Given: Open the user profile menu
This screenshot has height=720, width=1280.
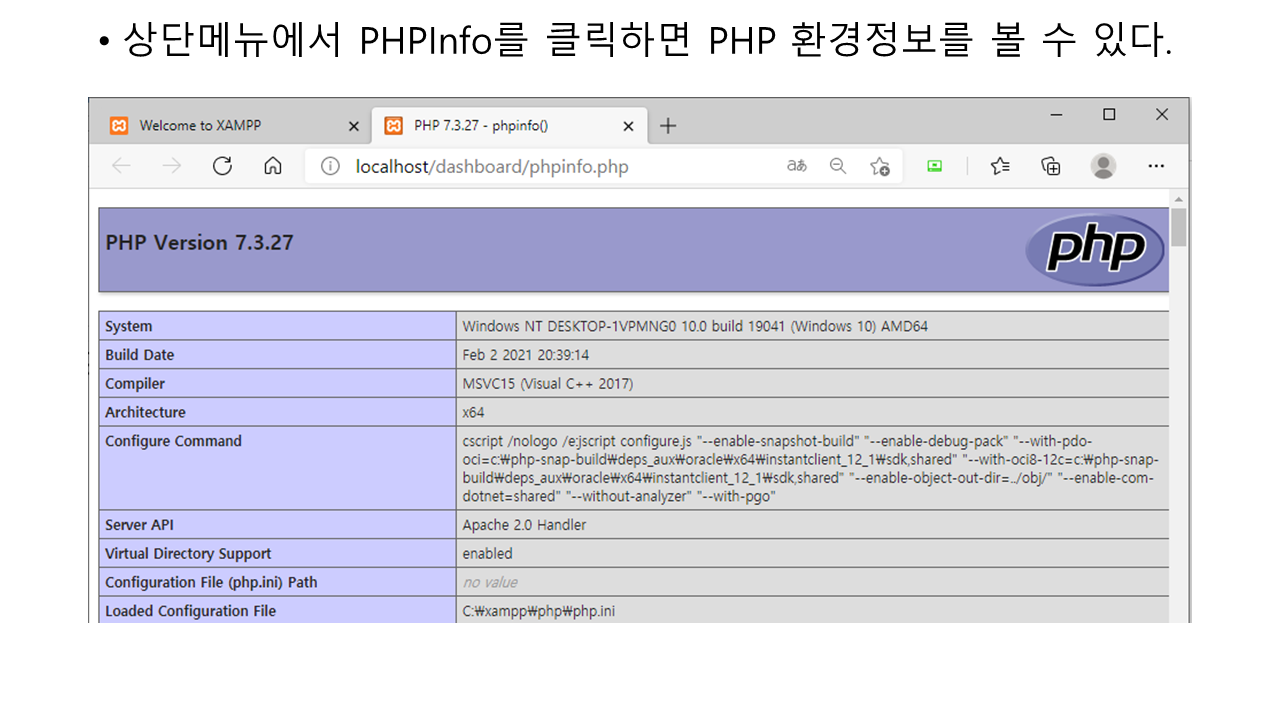Looking at the screenshot, I should (1103, 167).
